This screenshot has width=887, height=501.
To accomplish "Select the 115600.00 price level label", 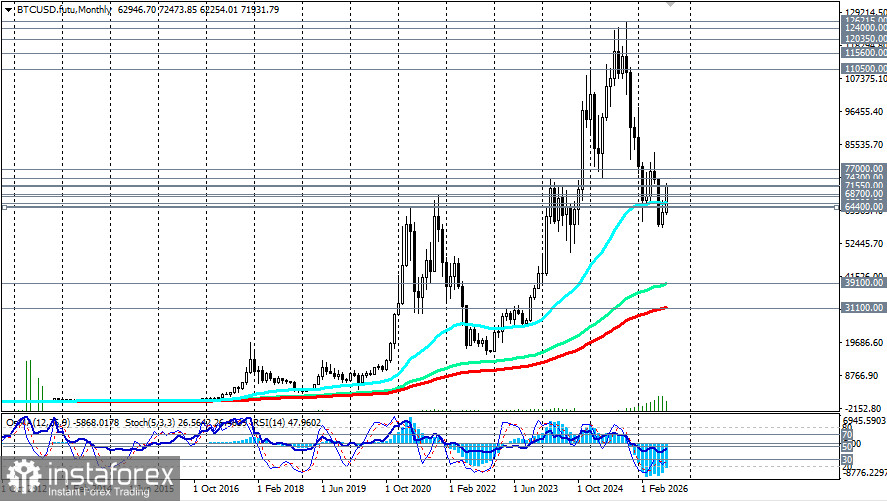I will coord(864,53).
